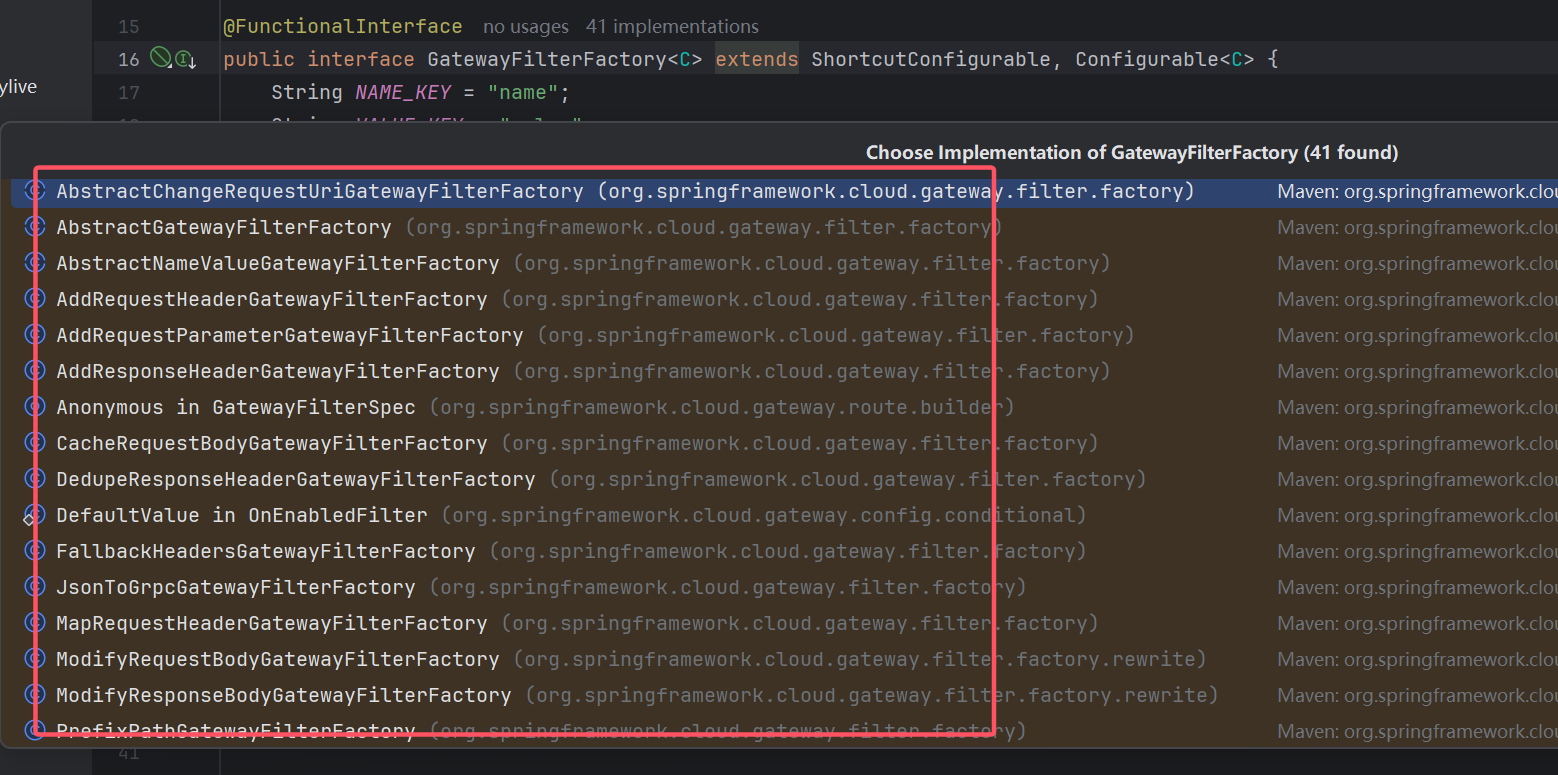Open AddResponseHeaderGatewayFilterFactory implementation
This screenshot has height=775, width=1558.
point(784,371)
